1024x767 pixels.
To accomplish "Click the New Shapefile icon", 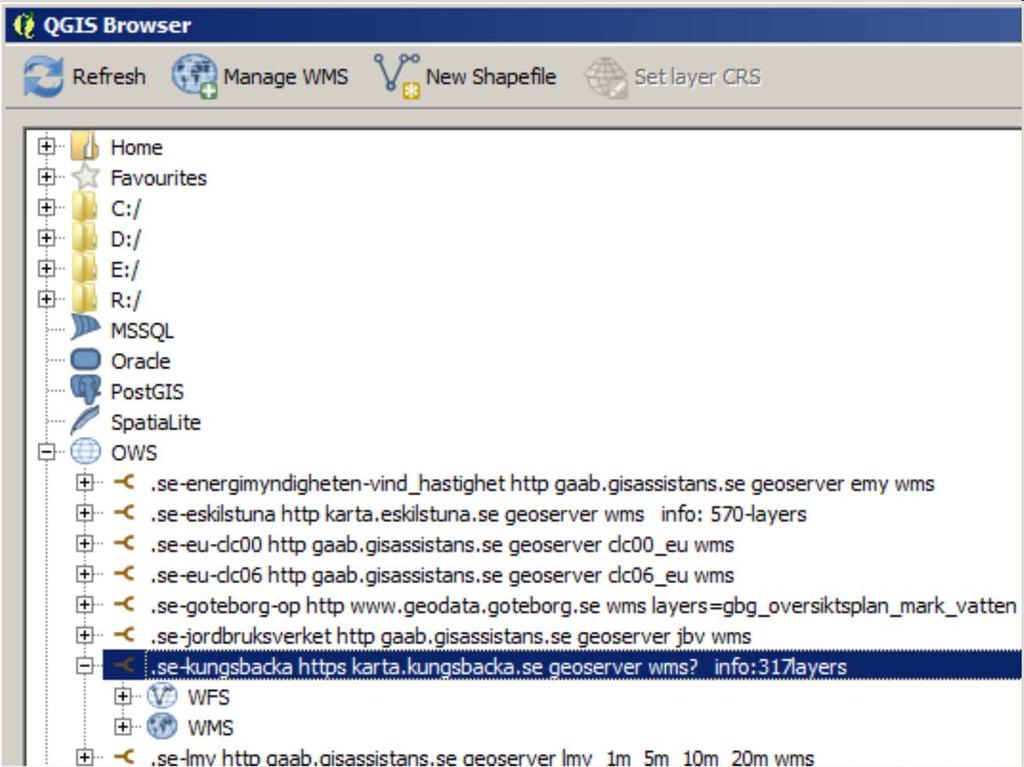I will 397,76.
